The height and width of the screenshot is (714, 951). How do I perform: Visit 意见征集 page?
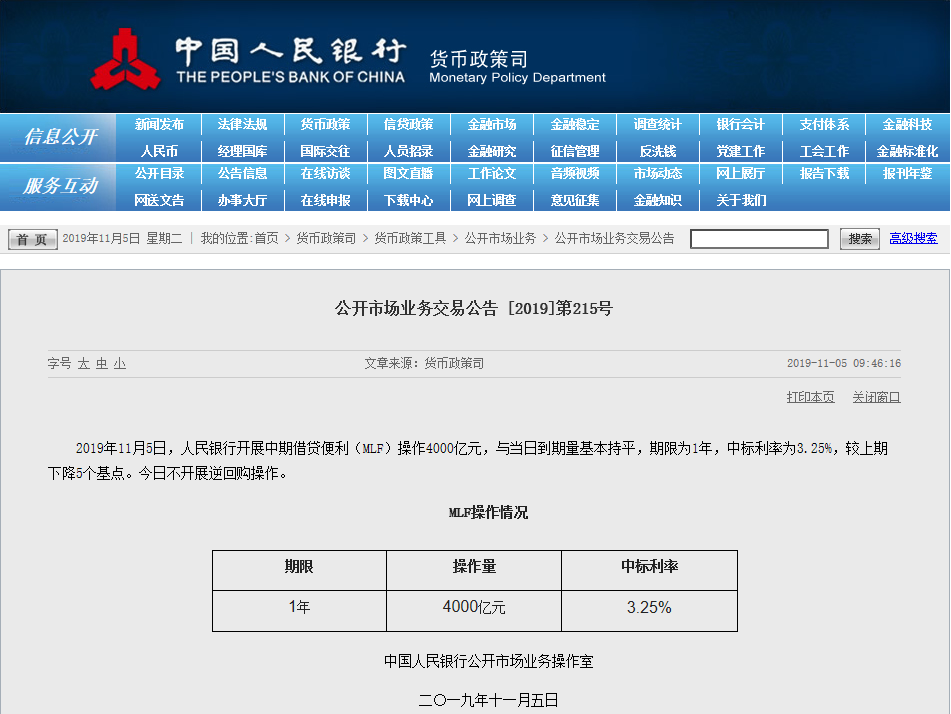[574, 200]
